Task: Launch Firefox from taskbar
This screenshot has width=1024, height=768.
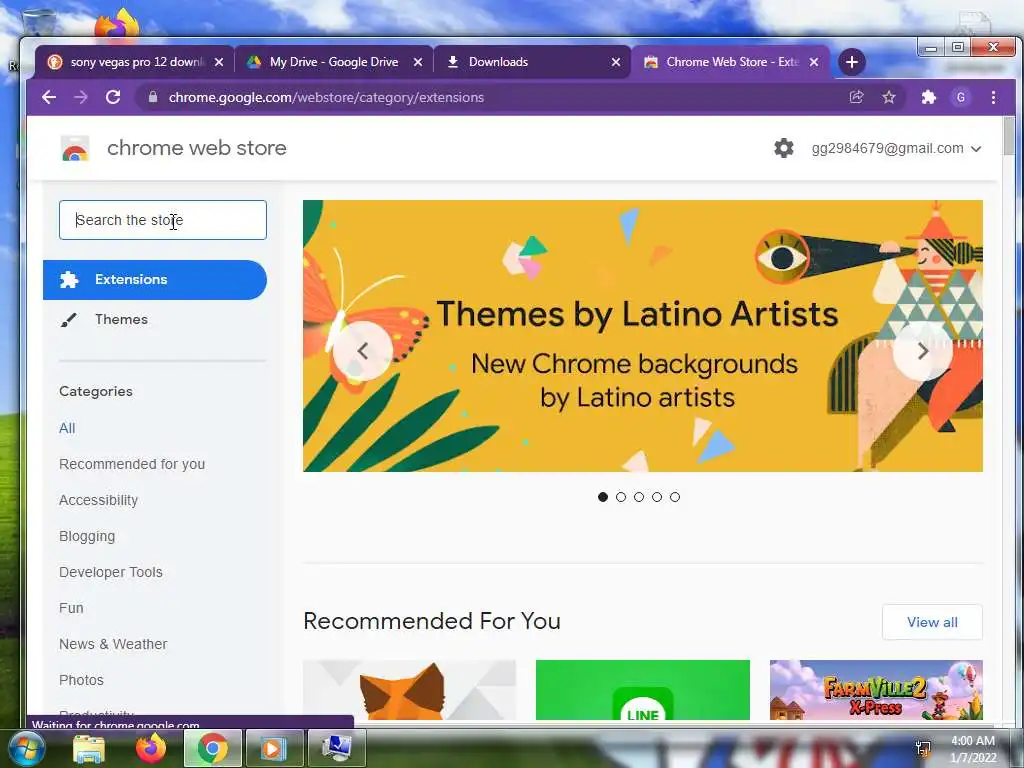Action: coord(151,749)
